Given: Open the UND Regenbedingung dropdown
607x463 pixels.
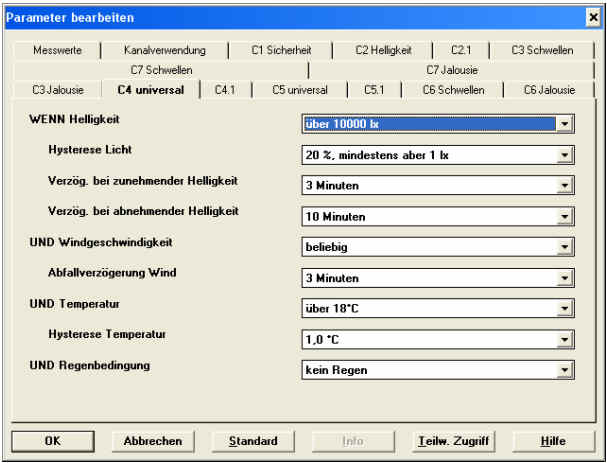Looking at the screenshot, I should pyautogui.click(x=565, y=370).
